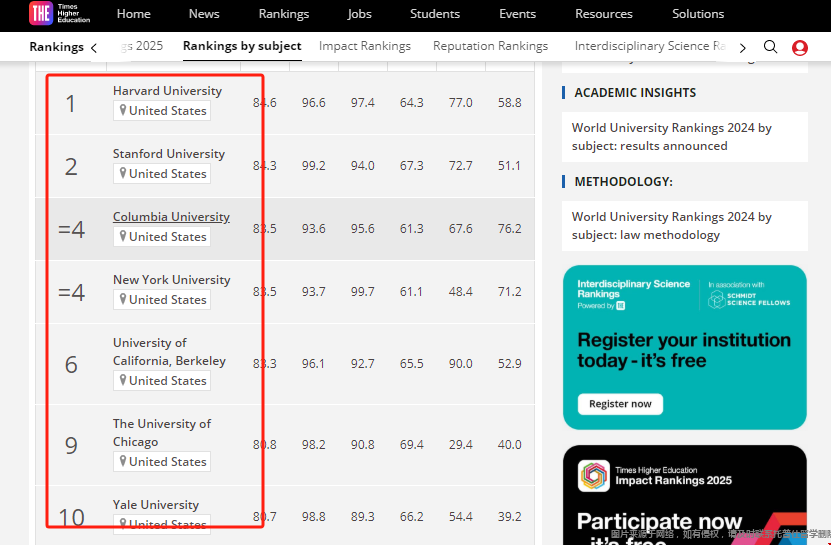831x545 pixels.
Task: Click Stanford's United States location tag
Action: tap(162, 173)
